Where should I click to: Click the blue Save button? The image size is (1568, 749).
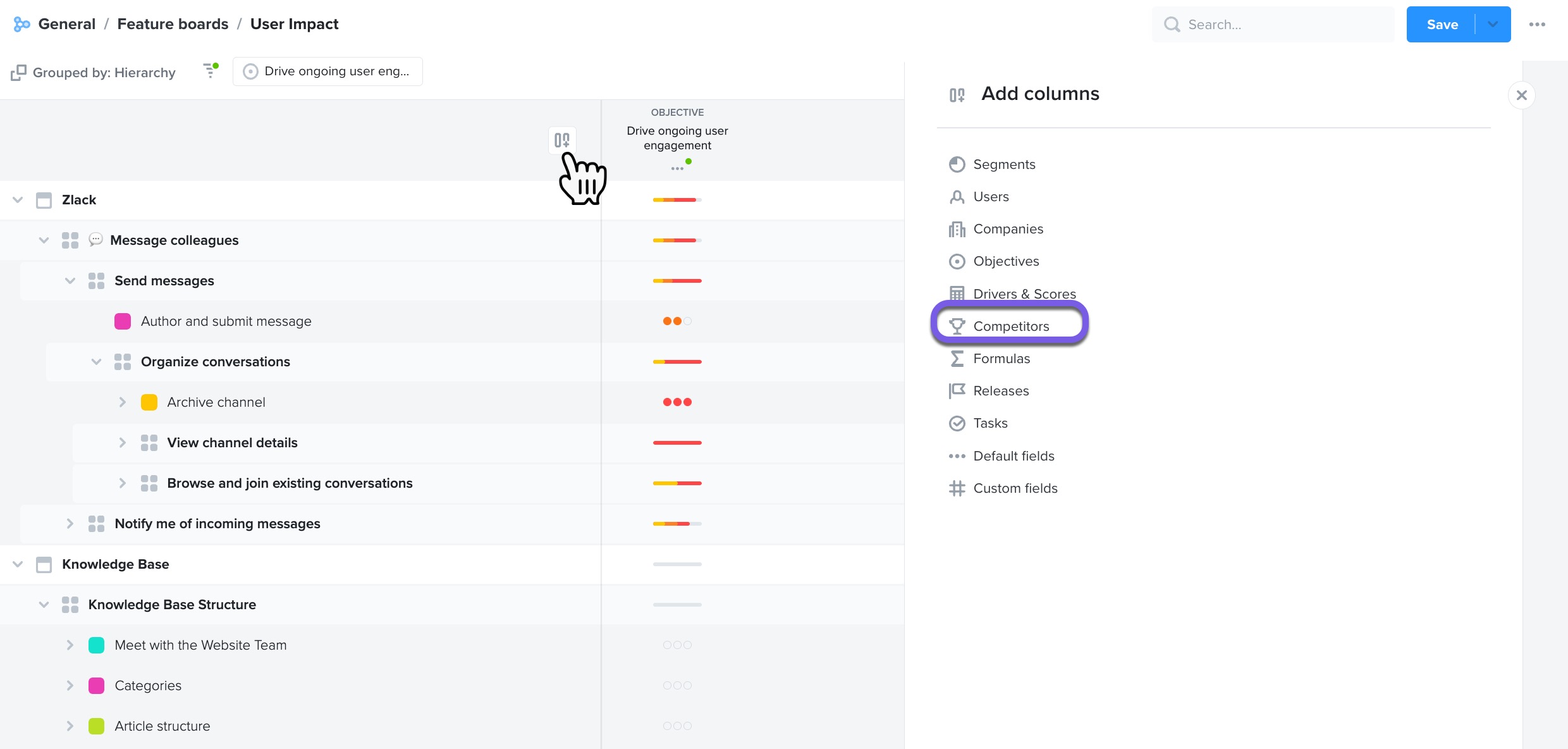(x=1442, y=25)
